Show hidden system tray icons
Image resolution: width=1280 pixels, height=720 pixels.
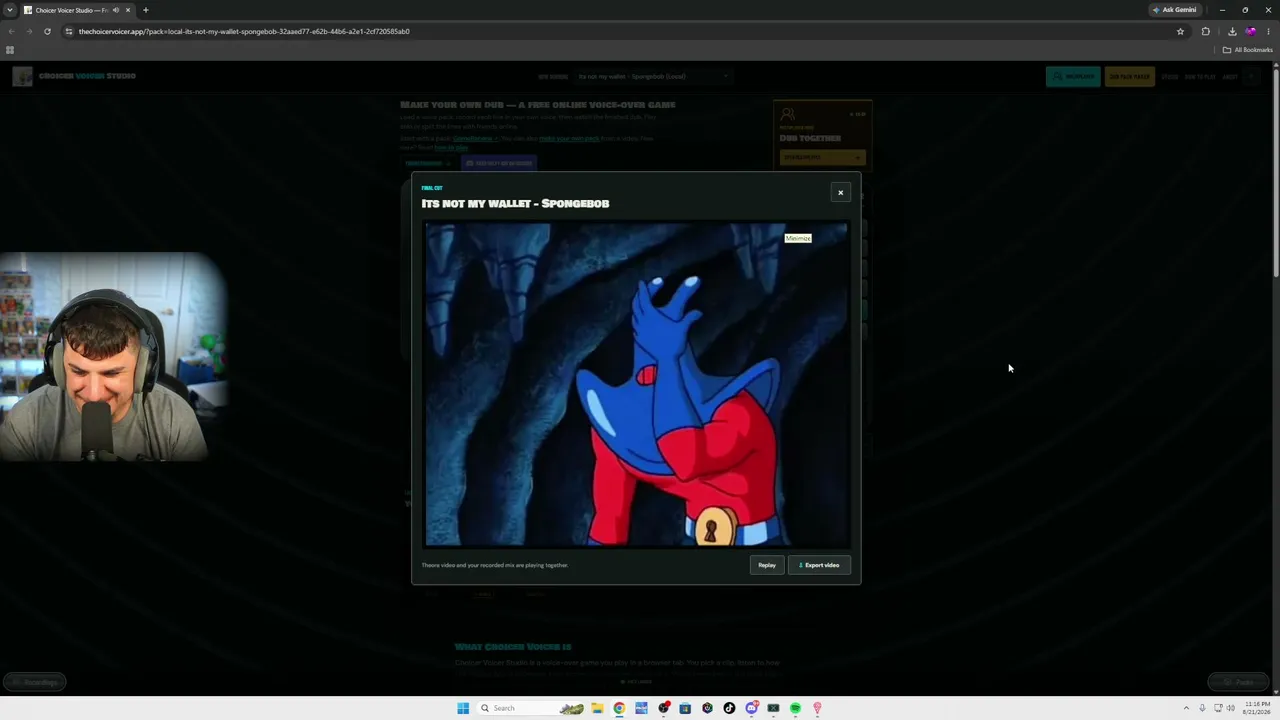pyautogui.click(x=1186, y=708)
